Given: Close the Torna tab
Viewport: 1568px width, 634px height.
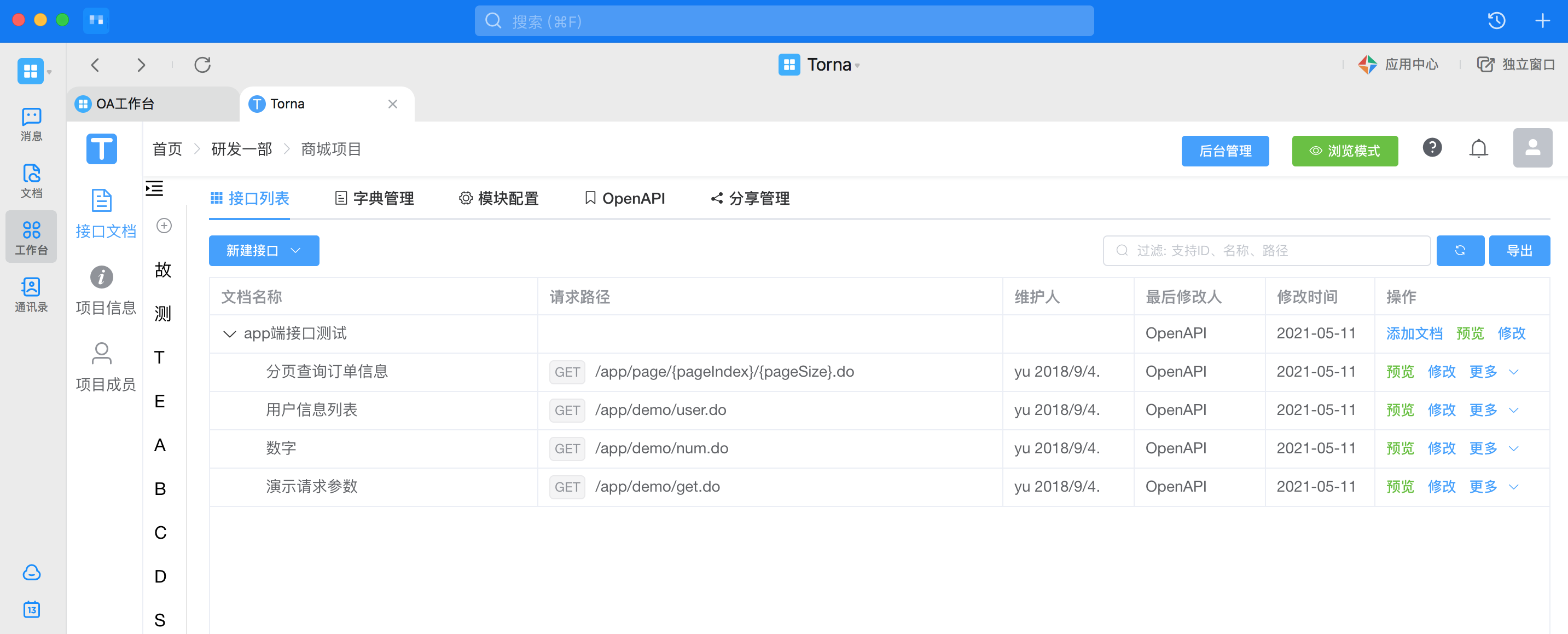Looking at the screenshot, I should coord(393,104).
